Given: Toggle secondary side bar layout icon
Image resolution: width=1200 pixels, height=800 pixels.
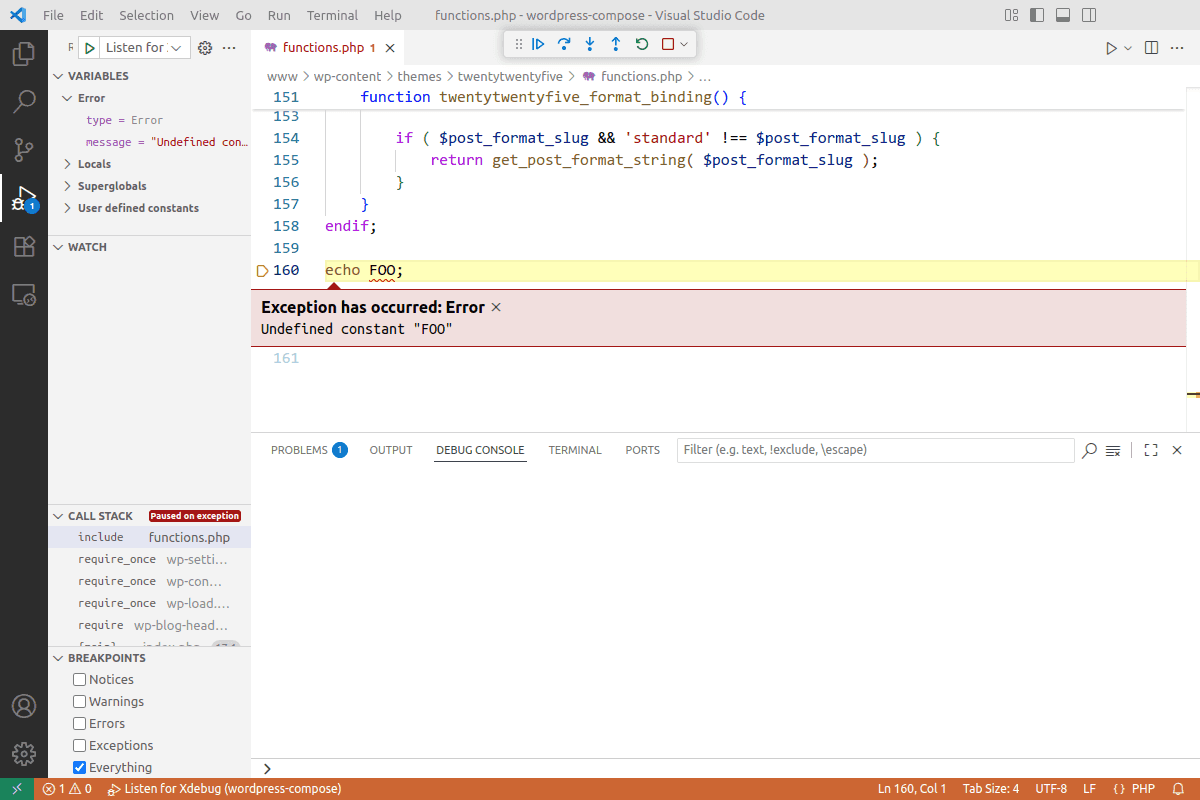Looking at the screenshot, I should 1089,15.
